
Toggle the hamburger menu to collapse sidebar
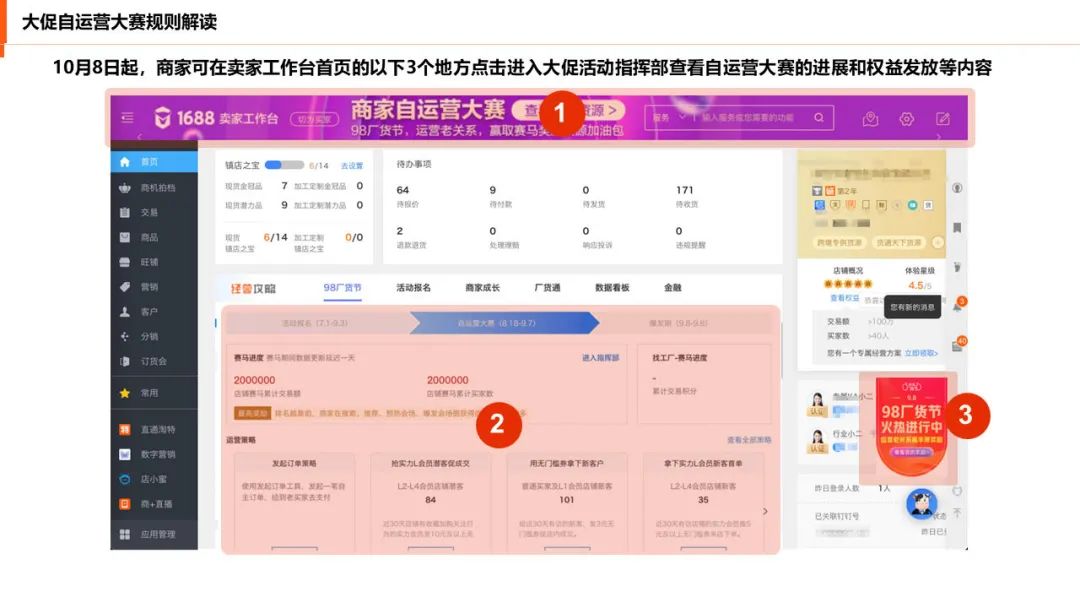tap(127, 118)
